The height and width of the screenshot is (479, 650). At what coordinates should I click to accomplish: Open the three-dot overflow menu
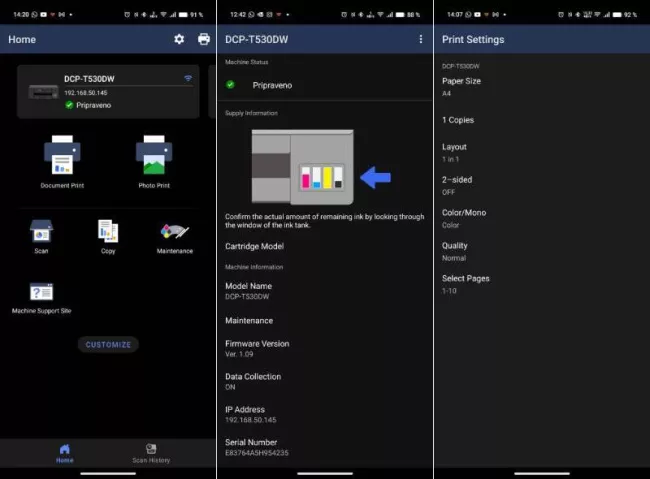(420, 39)
